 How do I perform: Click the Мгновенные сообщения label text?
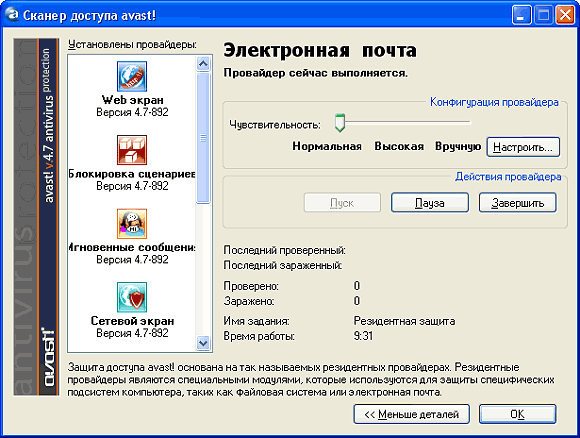pyautogui.click(x=132, y=247)
